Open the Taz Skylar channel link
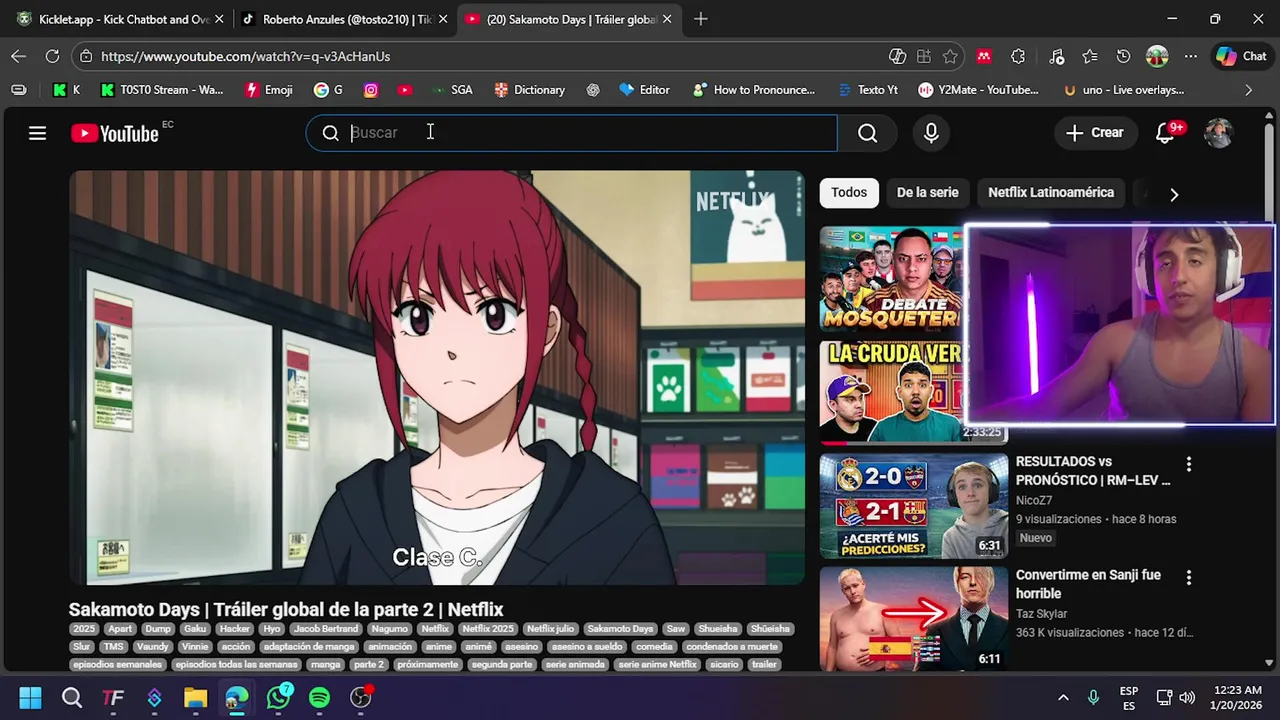Image resolution: width=1280 pixels, height=720 pixels. [x=1042, y=614]
